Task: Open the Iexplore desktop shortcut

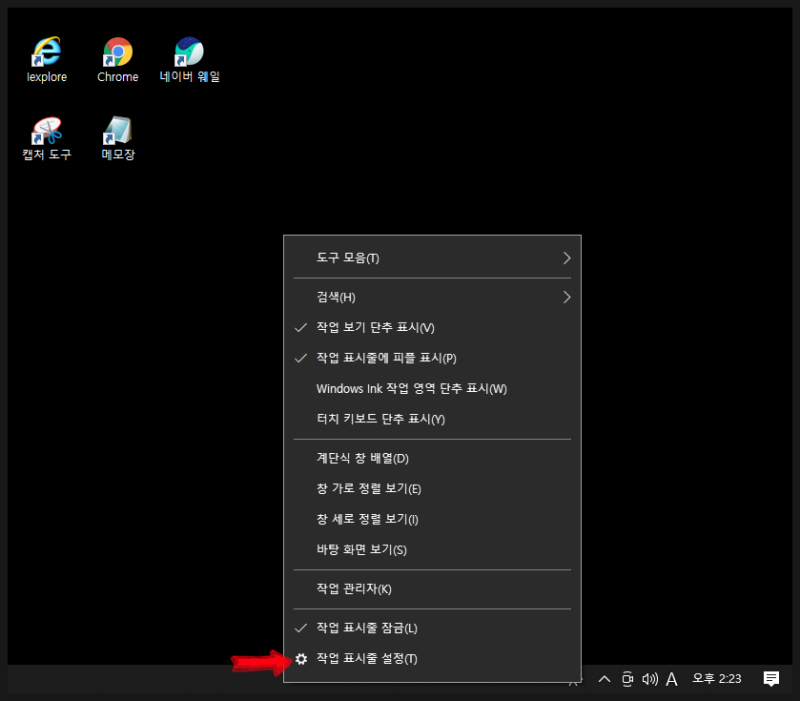Action: tap(46, 59)
